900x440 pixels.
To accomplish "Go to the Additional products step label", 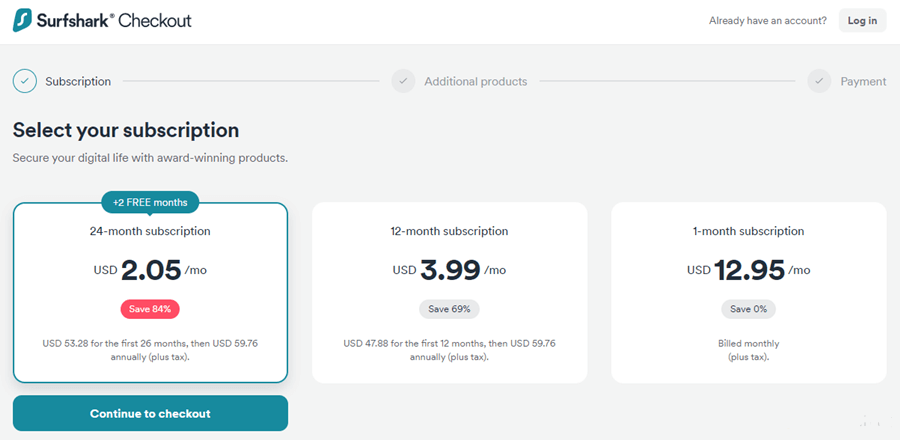I will click(476, 81).
